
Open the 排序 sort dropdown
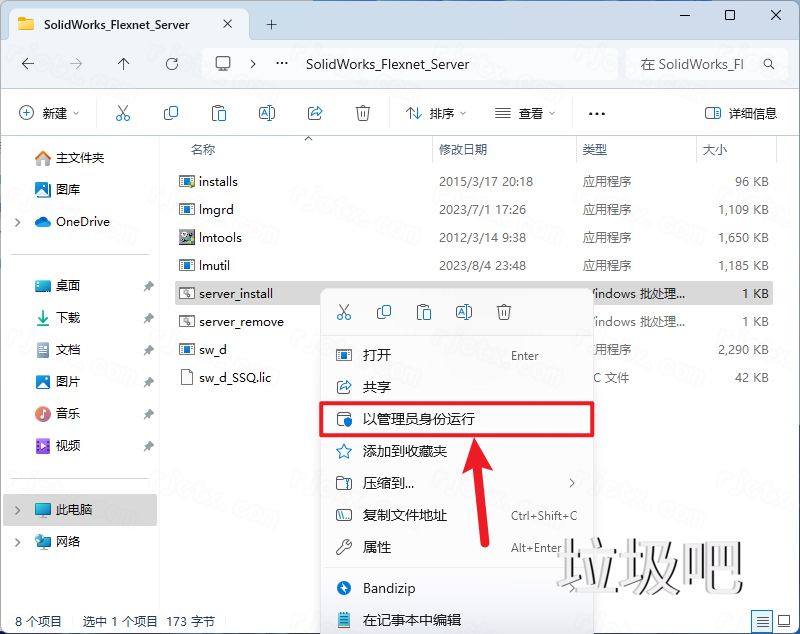pos(434,113)
